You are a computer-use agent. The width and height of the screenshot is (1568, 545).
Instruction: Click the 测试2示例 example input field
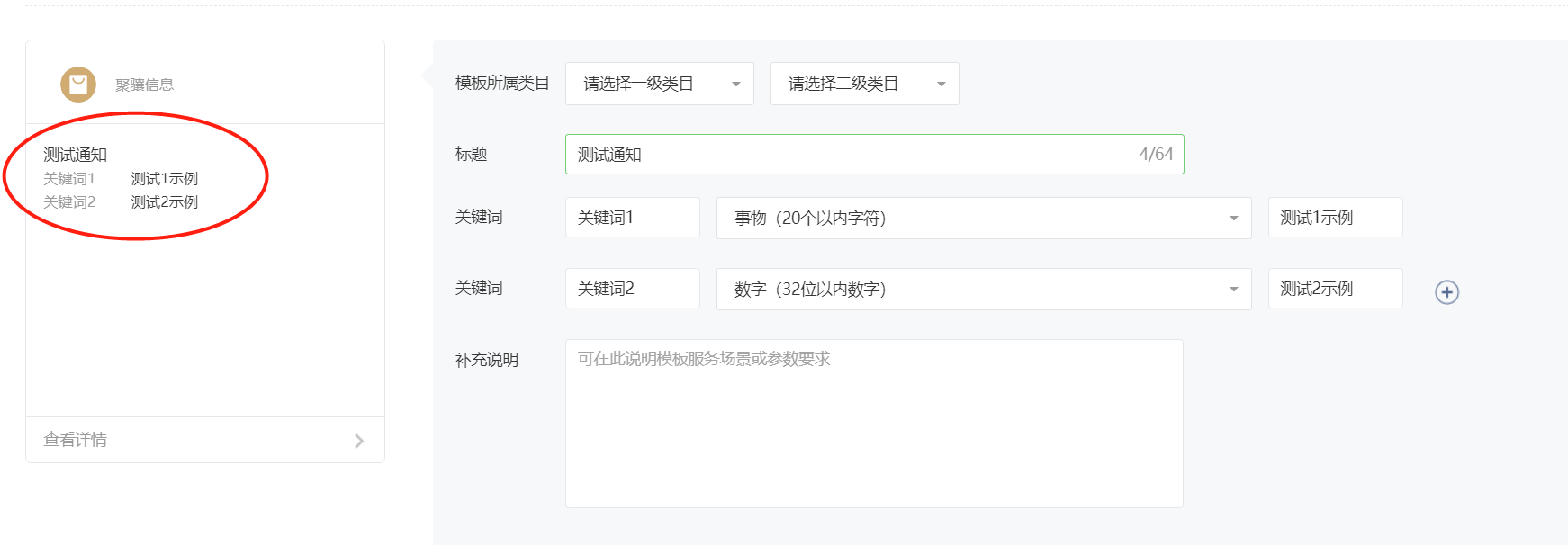[1334, 289]
